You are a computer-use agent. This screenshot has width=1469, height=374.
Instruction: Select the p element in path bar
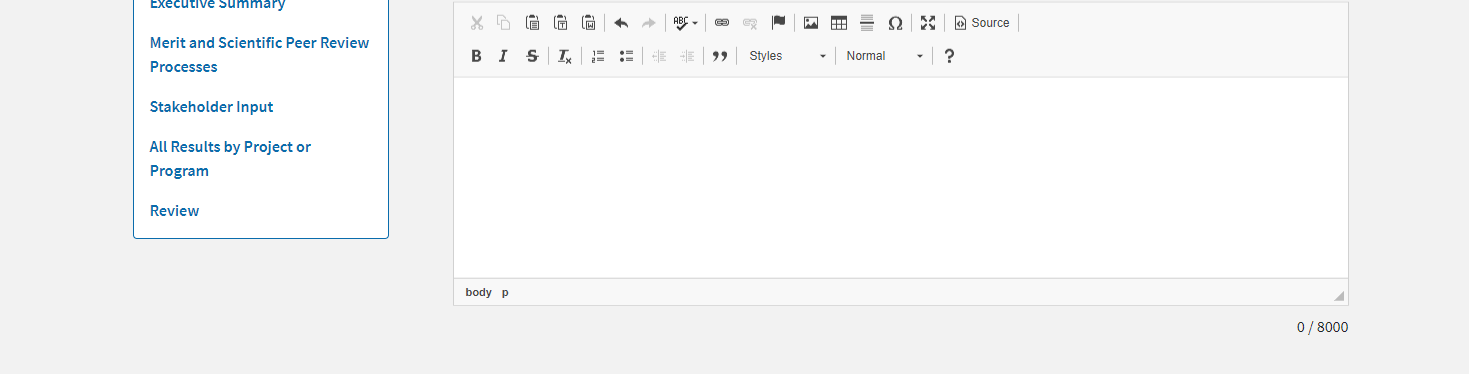coord(505,292)
